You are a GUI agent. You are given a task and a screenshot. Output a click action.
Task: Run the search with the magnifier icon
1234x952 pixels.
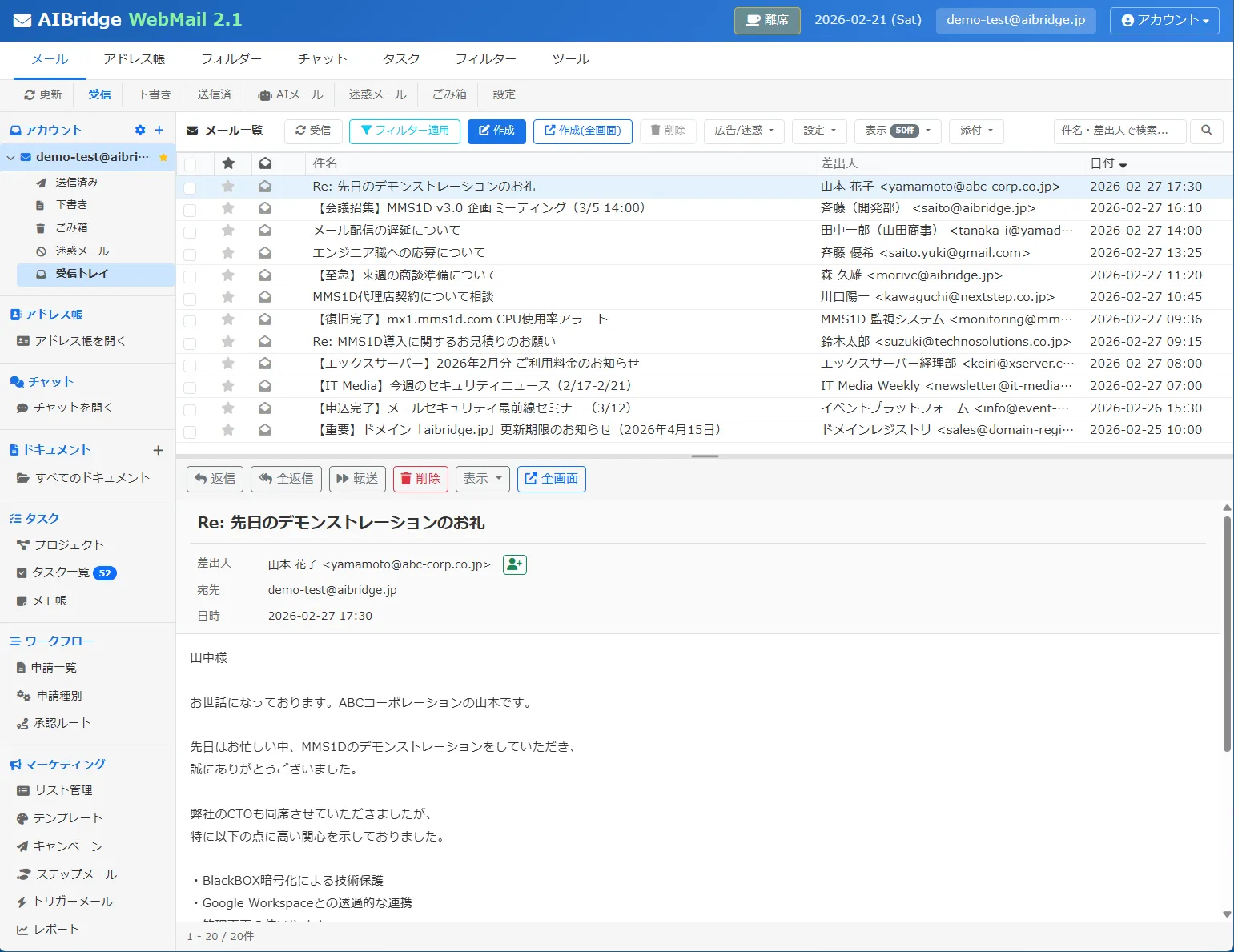pos(1206,131)
